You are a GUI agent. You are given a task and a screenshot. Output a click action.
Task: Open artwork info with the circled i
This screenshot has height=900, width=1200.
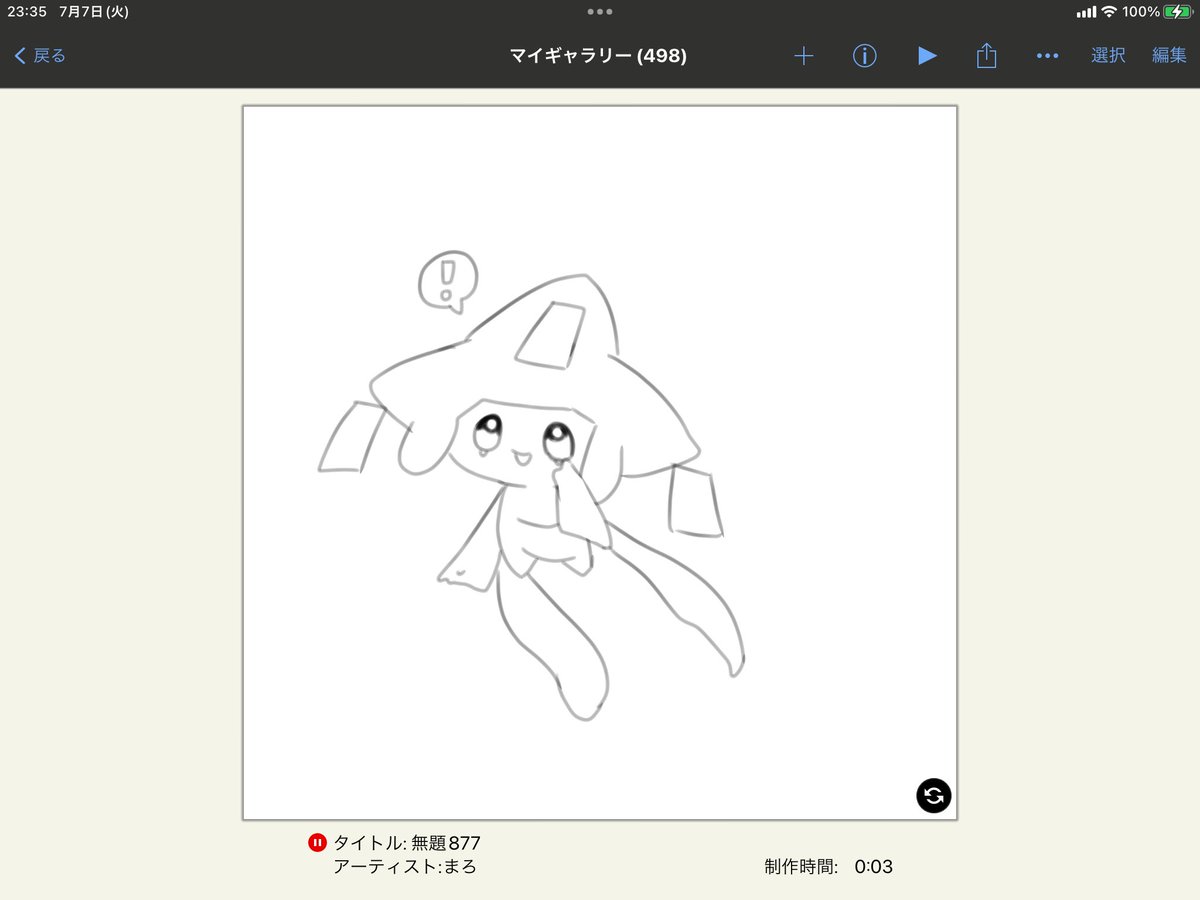864,56
